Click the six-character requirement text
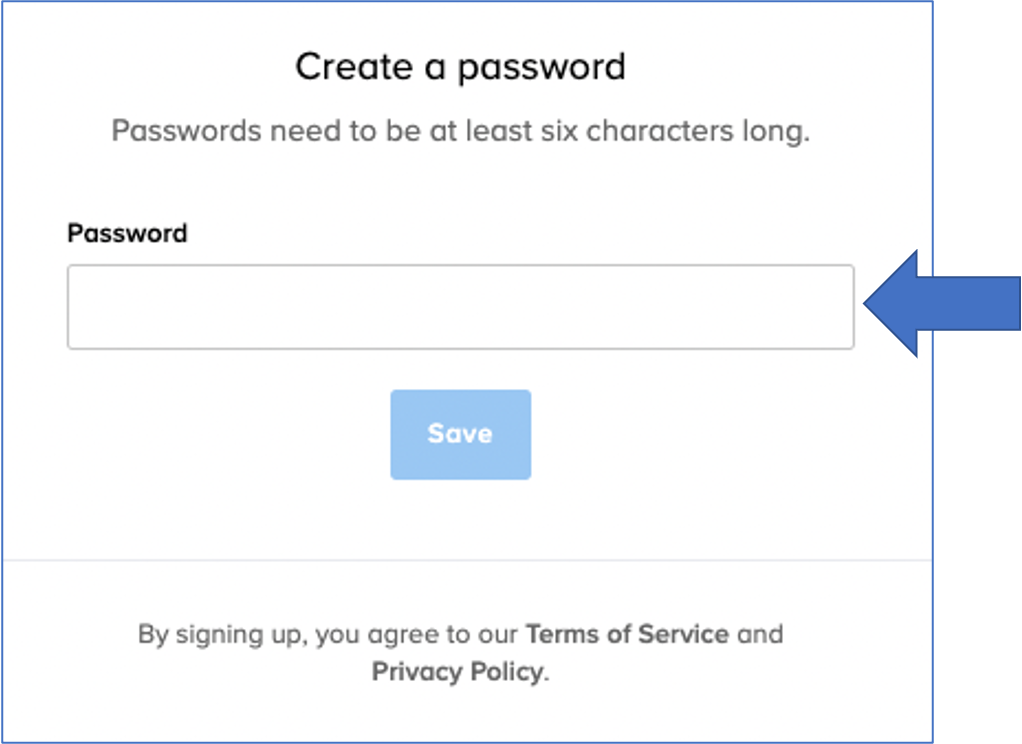1022x744 pixels. pyautogui.click(x=460, y=132)
